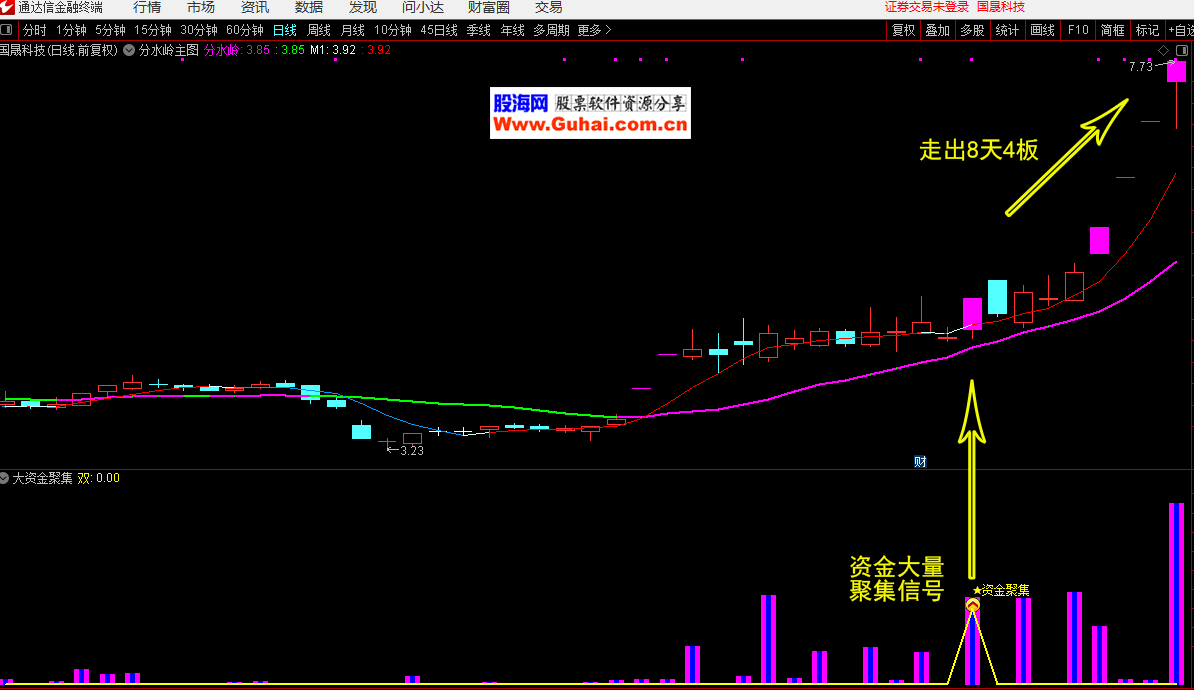The height and width of the screenshot is (690, 1194).
Task: Toggle the left sidebar panel icon
Action: [7, 30]
